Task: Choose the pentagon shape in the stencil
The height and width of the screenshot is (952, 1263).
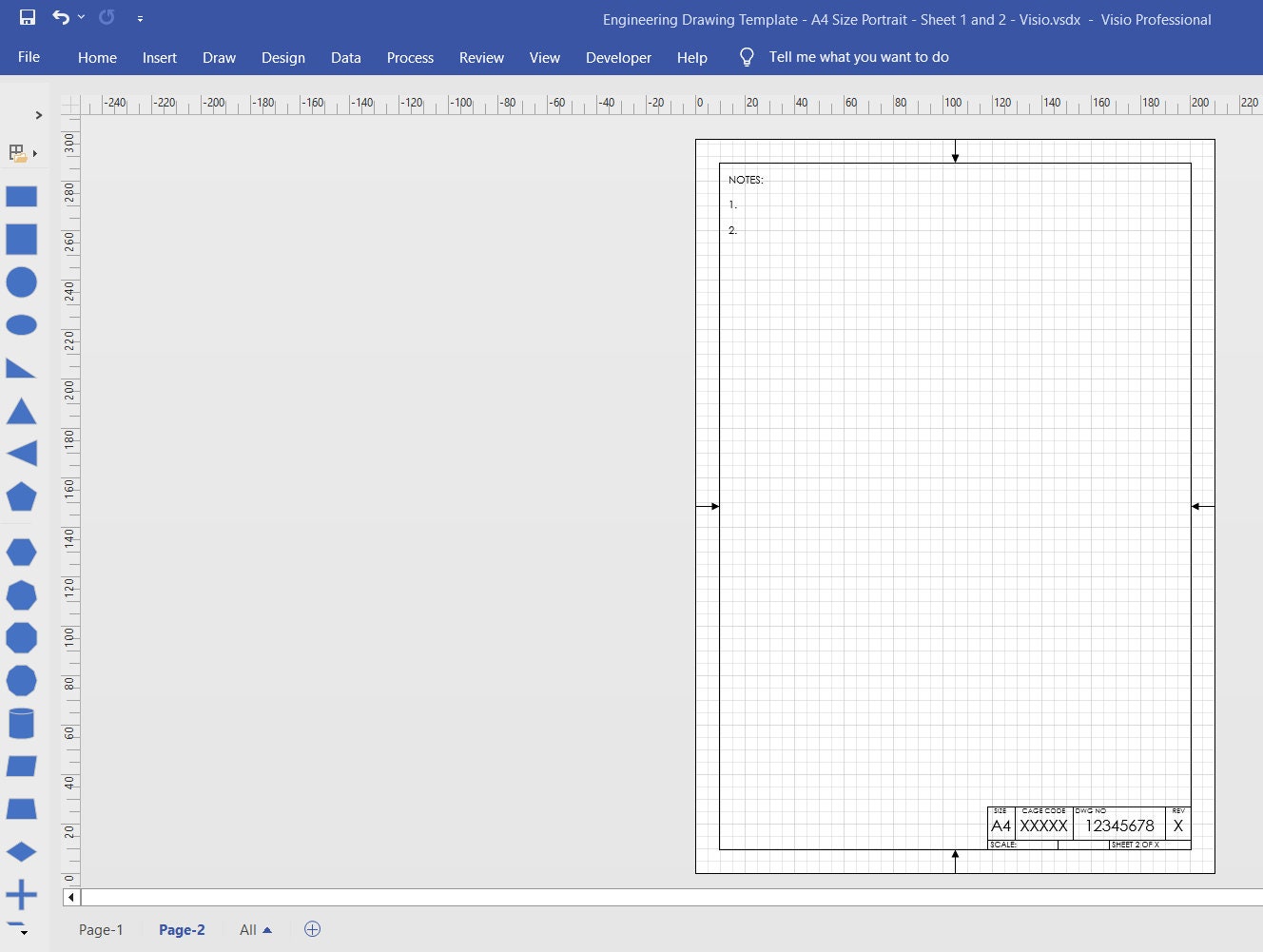Action: tap(21, 497)
